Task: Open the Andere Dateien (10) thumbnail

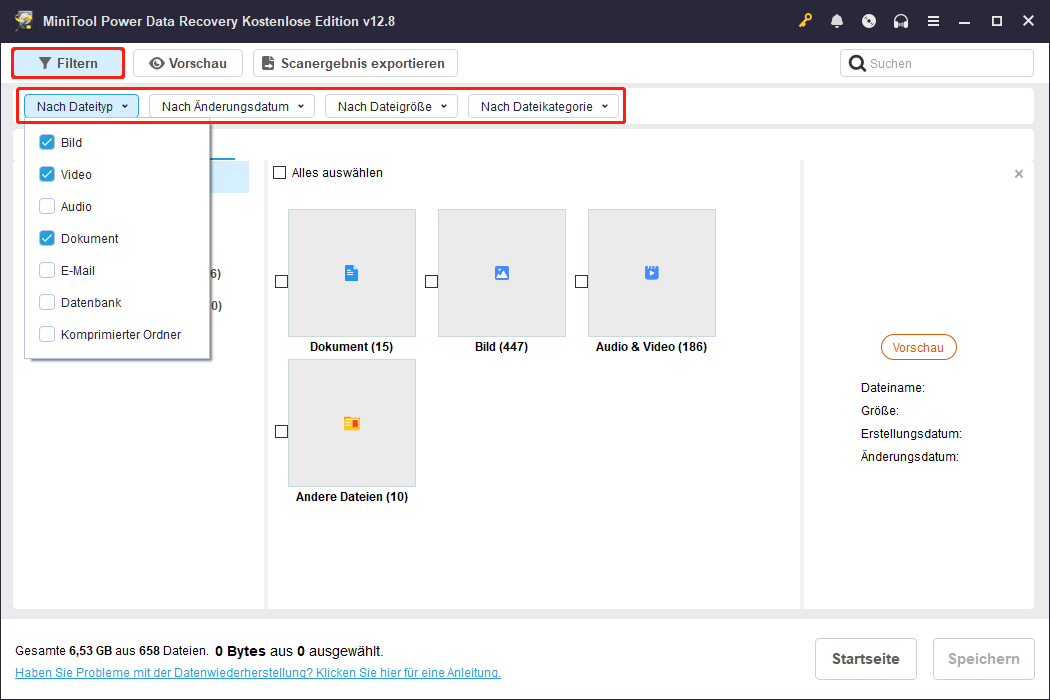Action: click(352, 423)
